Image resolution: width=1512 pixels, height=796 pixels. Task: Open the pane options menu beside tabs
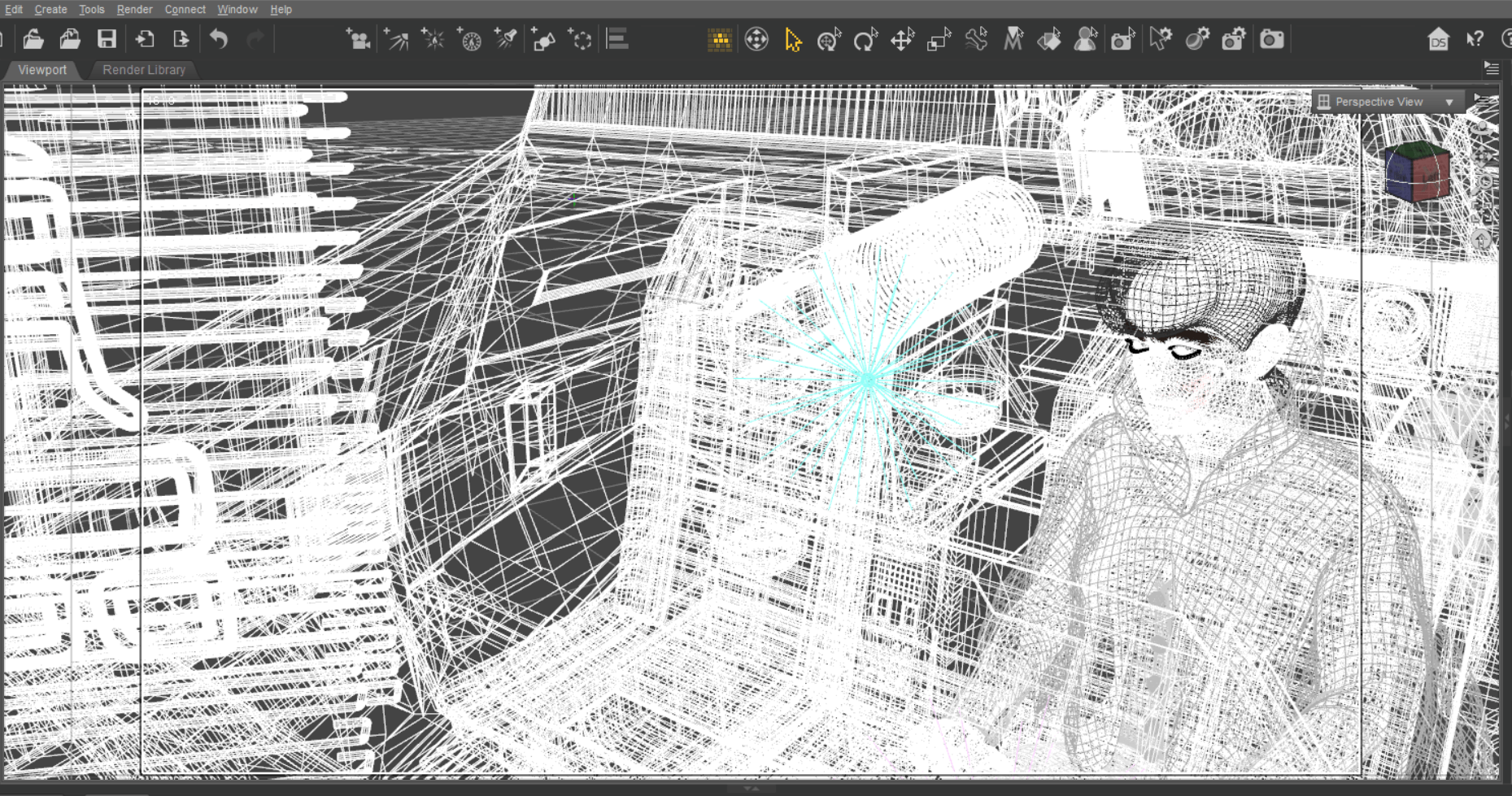pyautogui.click(x=1491, y=68)
